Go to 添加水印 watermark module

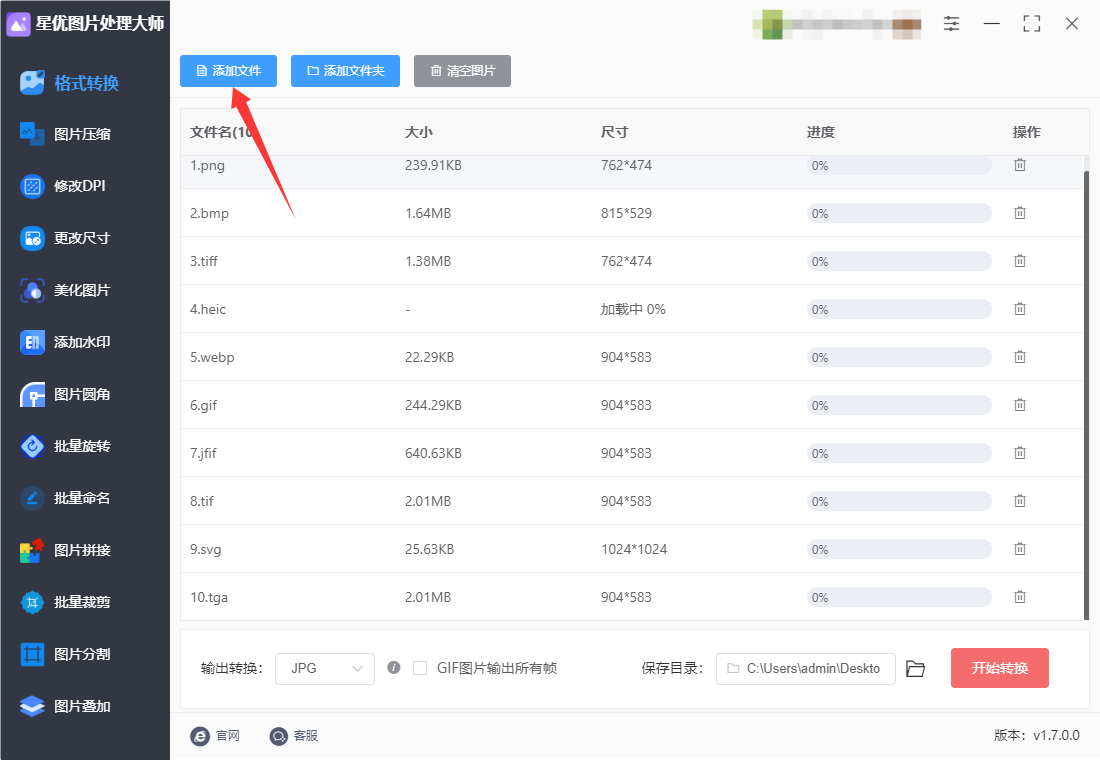click(x=66, y=342)
